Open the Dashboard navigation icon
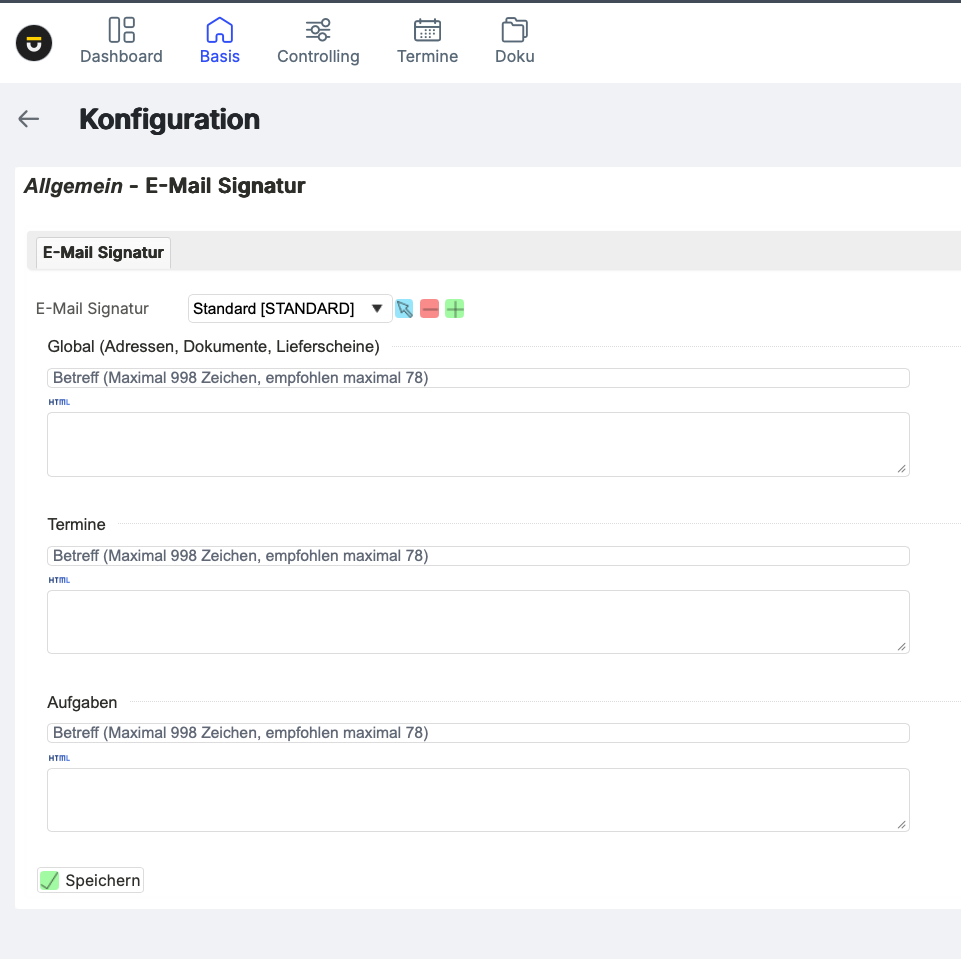This screenshot has height=959, width=961. click(121, 30)
